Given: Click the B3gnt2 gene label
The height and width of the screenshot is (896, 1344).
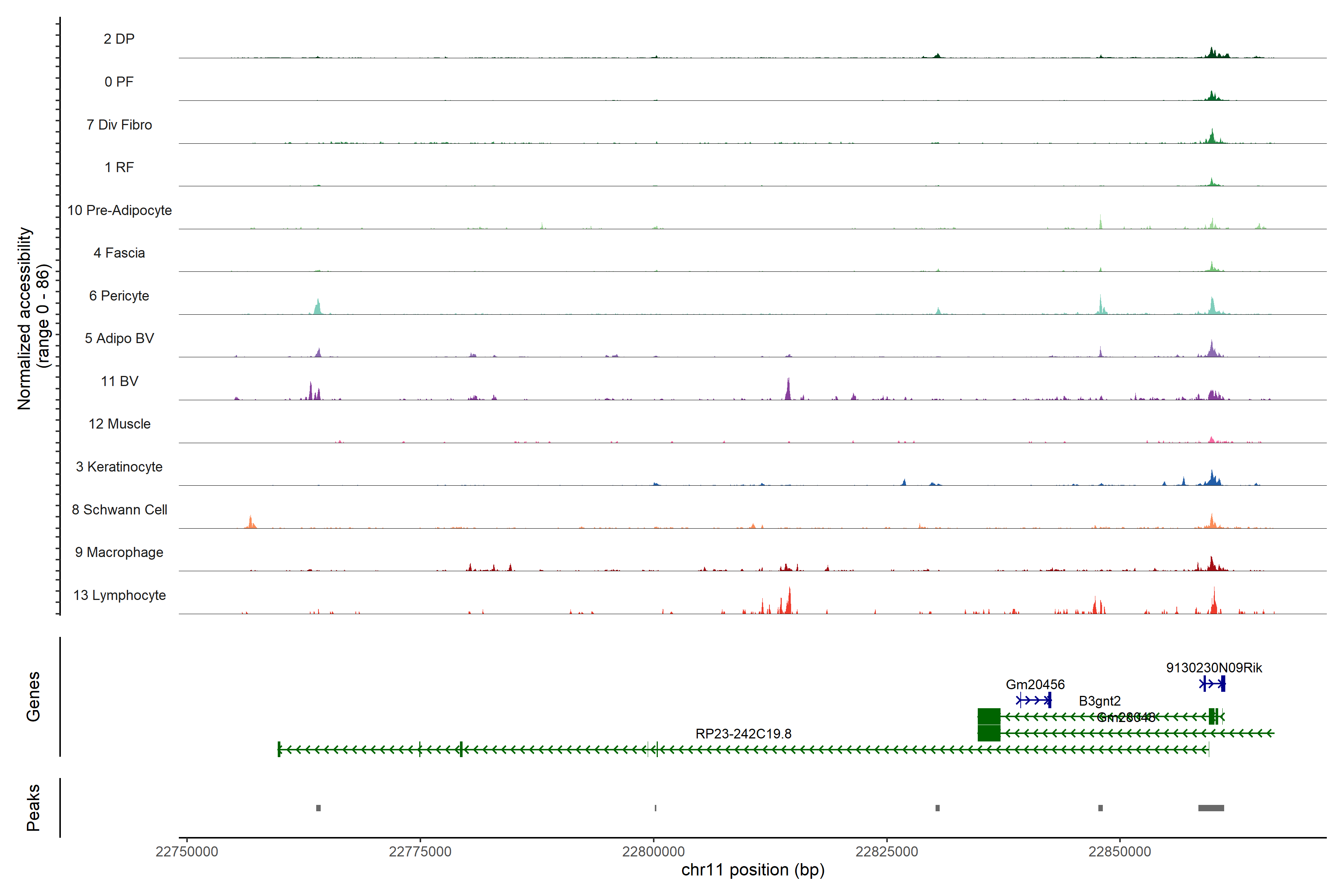Looking at the screenshot, I should tap(1099, 701).
